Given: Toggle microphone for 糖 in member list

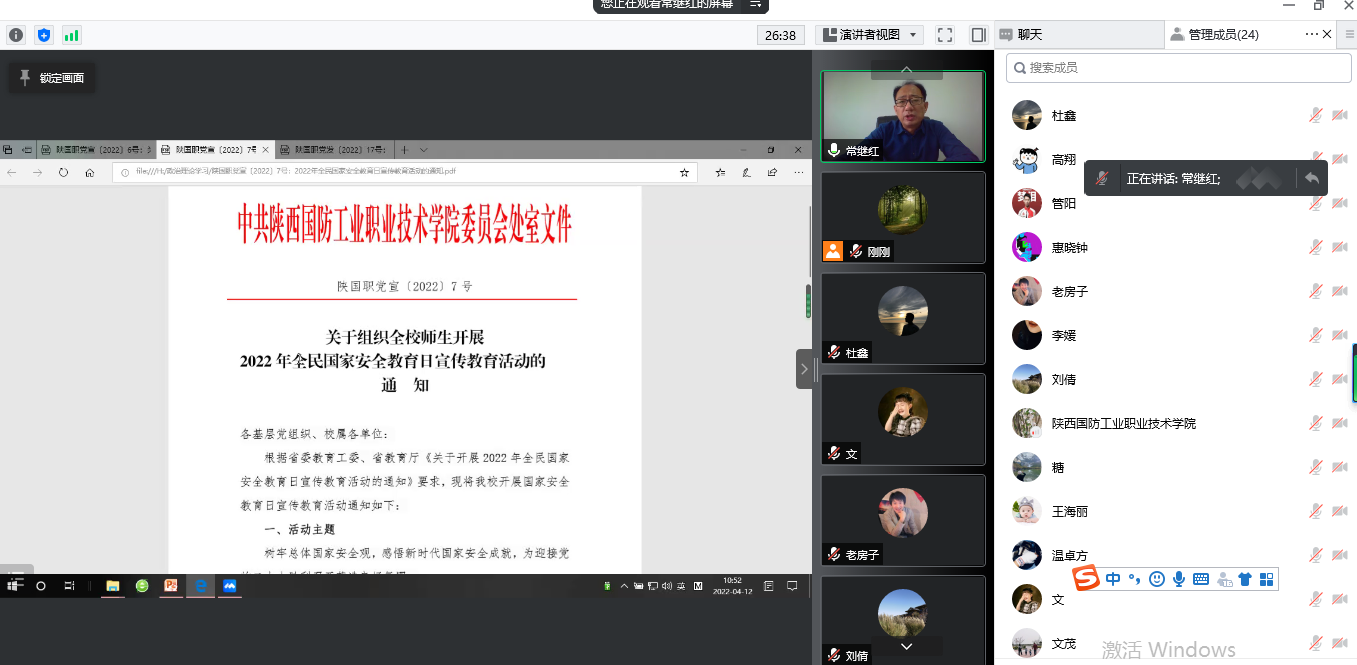Looking at the screenshot, I should pyautogui.click(x=1316, y=468).
